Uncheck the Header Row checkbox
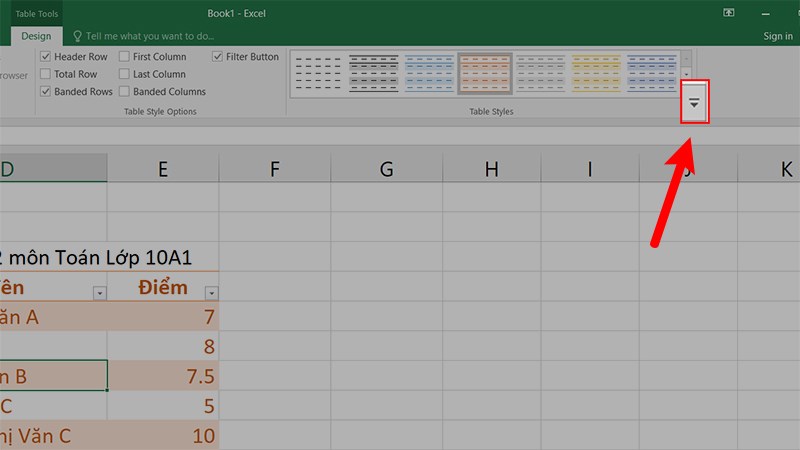800x450 pixels. [46, 57]
